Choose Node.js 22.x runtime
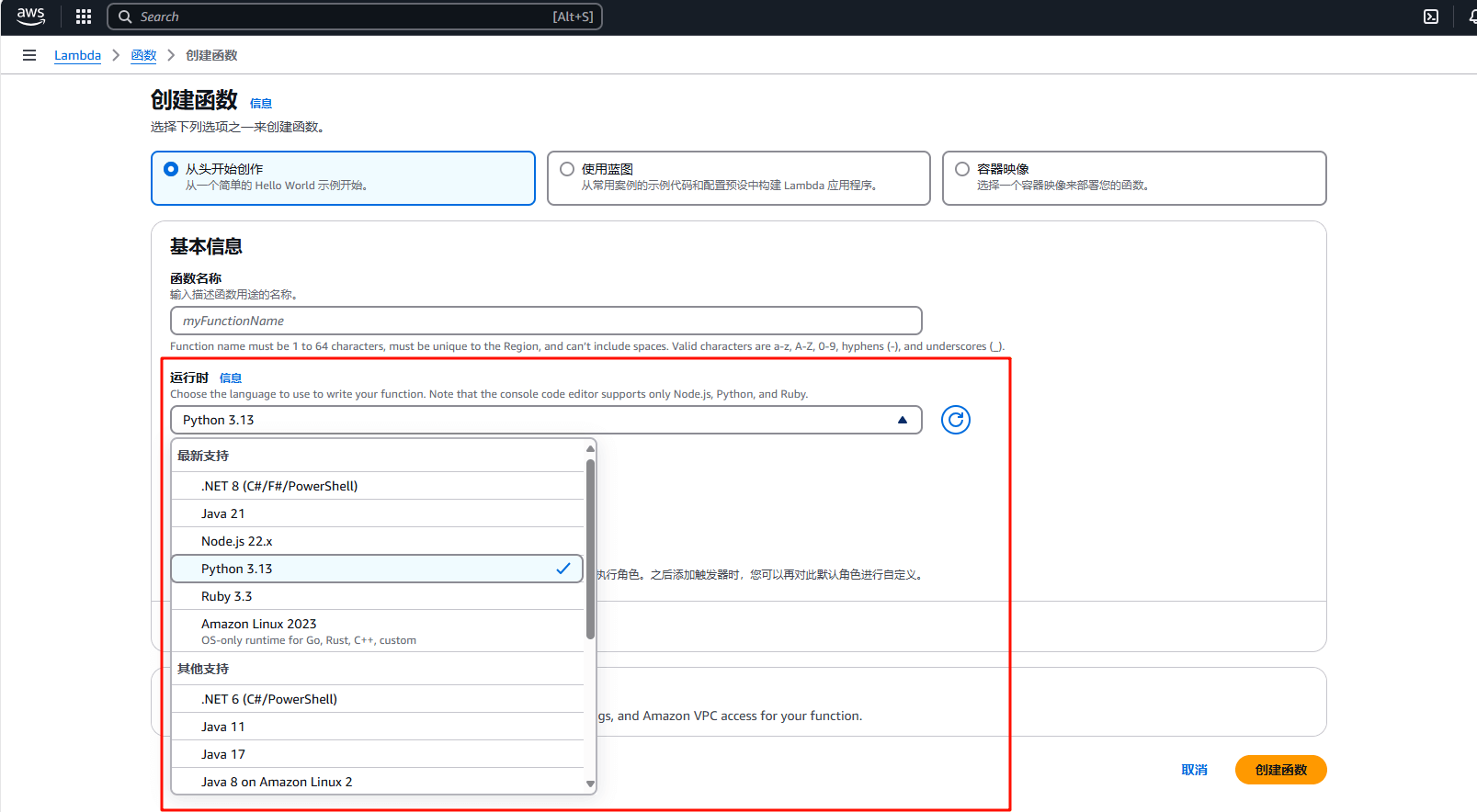The width and height of the screenshot is (1477, 812). 378,541
